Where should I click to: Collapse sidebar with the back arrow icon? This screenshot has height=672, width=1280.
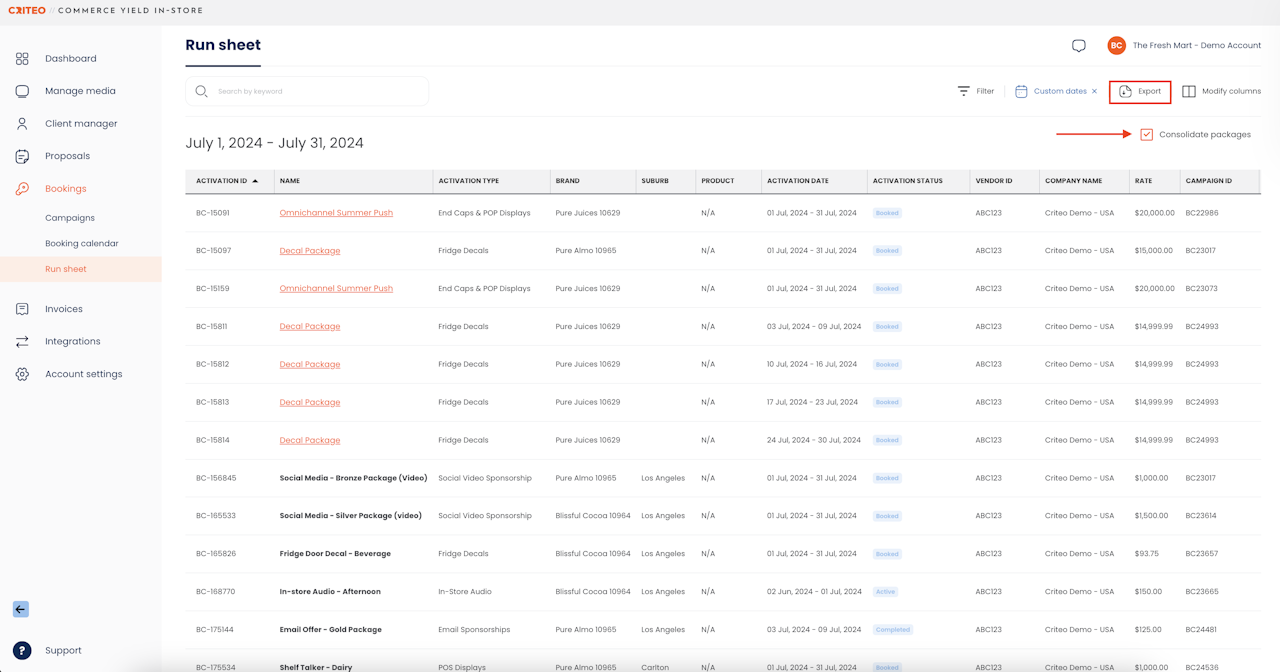point(21,609)
